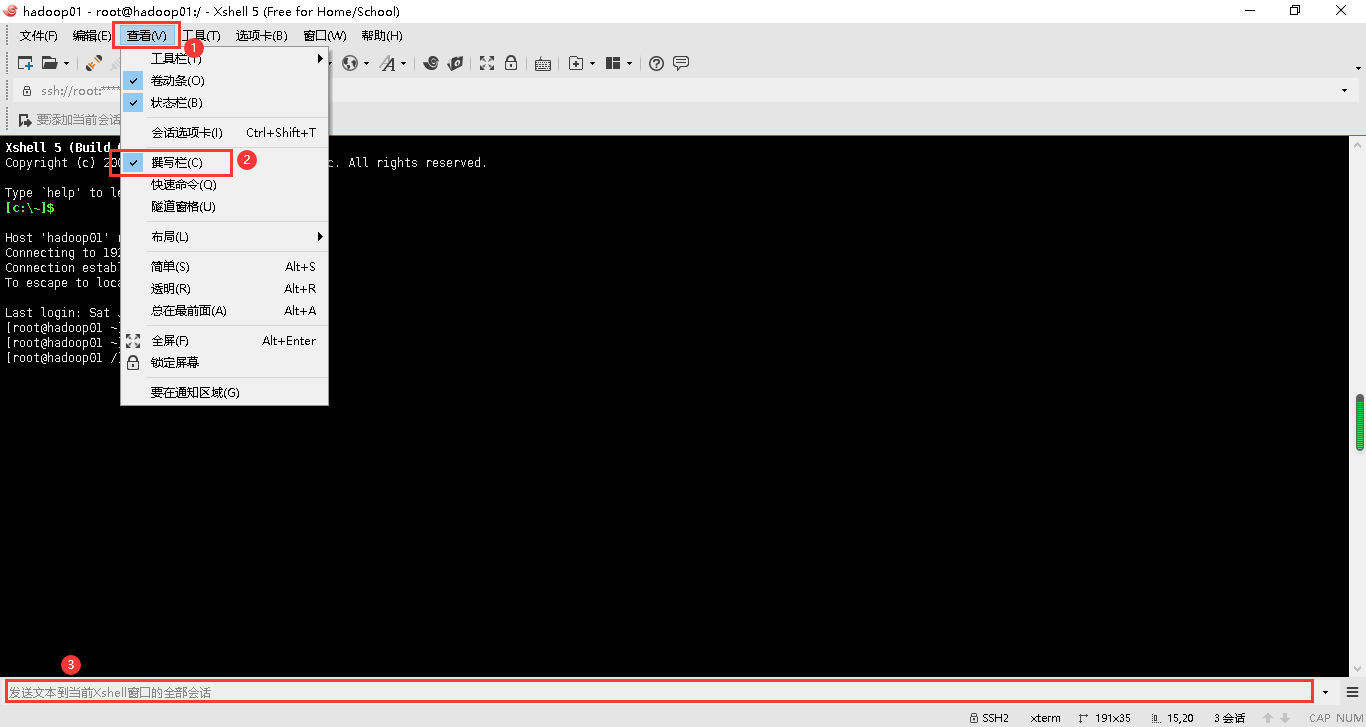Click the add current session arrow icon
Image resolution: width=1366 pixels, height=727 pixels.
click(x=25, y=120)
